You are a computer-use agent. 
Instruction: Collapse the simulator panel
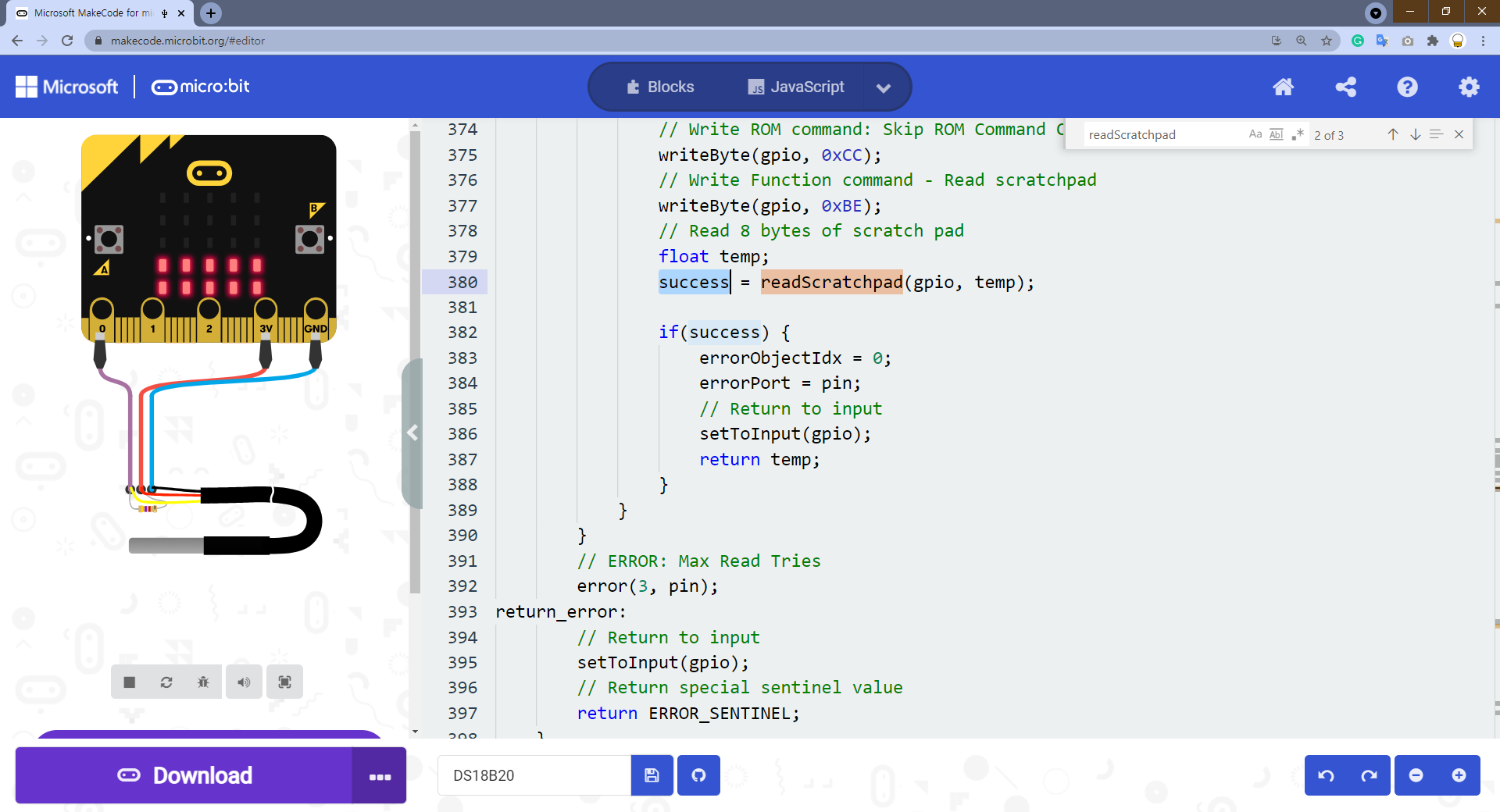[x=413, y=433]
